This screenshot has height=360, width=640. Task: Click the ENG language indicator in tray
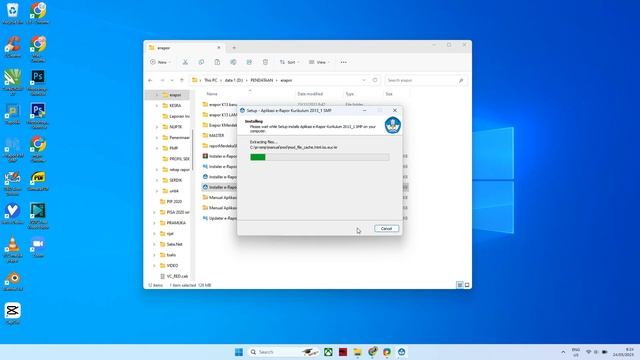click(x=576, y=352)
